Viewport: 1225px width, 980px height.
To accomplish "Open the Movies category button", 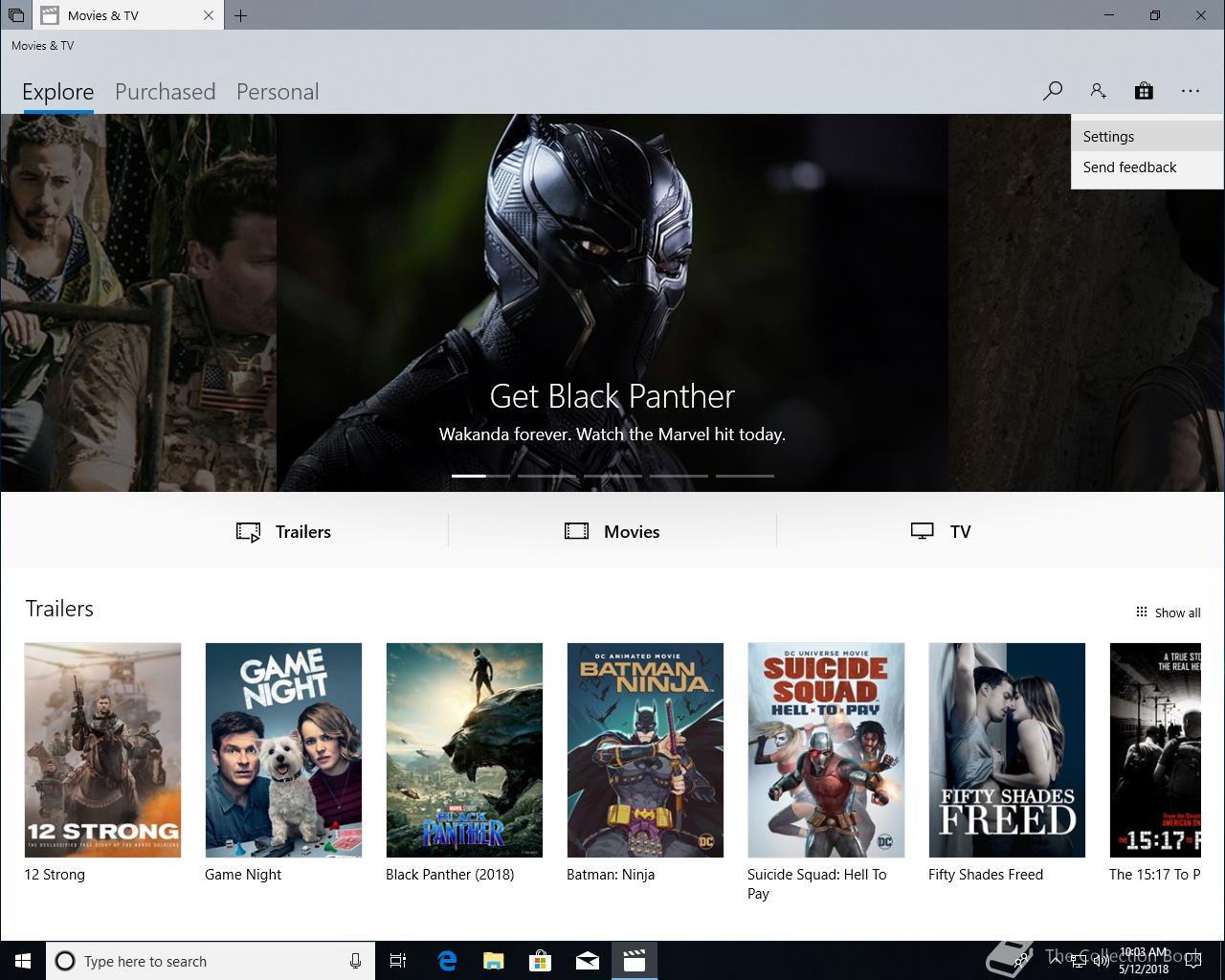I will pos(612,531).
